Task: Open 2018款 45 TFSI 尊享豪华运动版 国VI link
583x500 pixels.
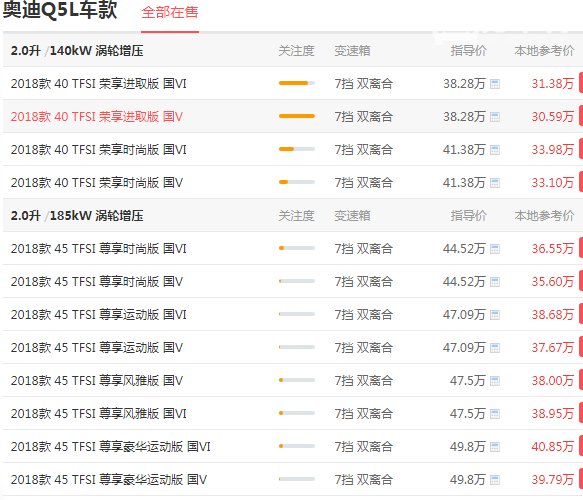Action: pos(110,446)
